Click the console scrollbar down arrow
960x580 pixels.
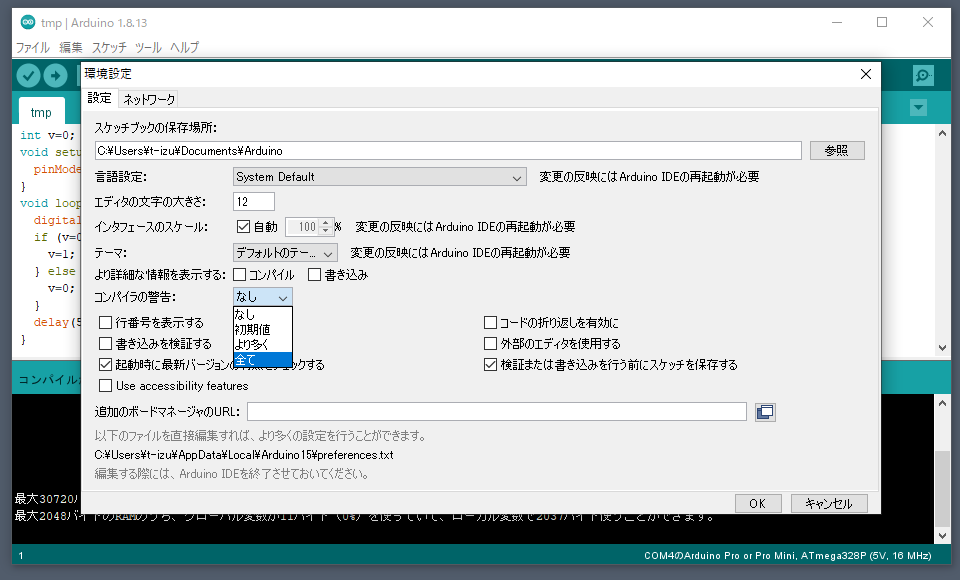click(x=942, y=536)
